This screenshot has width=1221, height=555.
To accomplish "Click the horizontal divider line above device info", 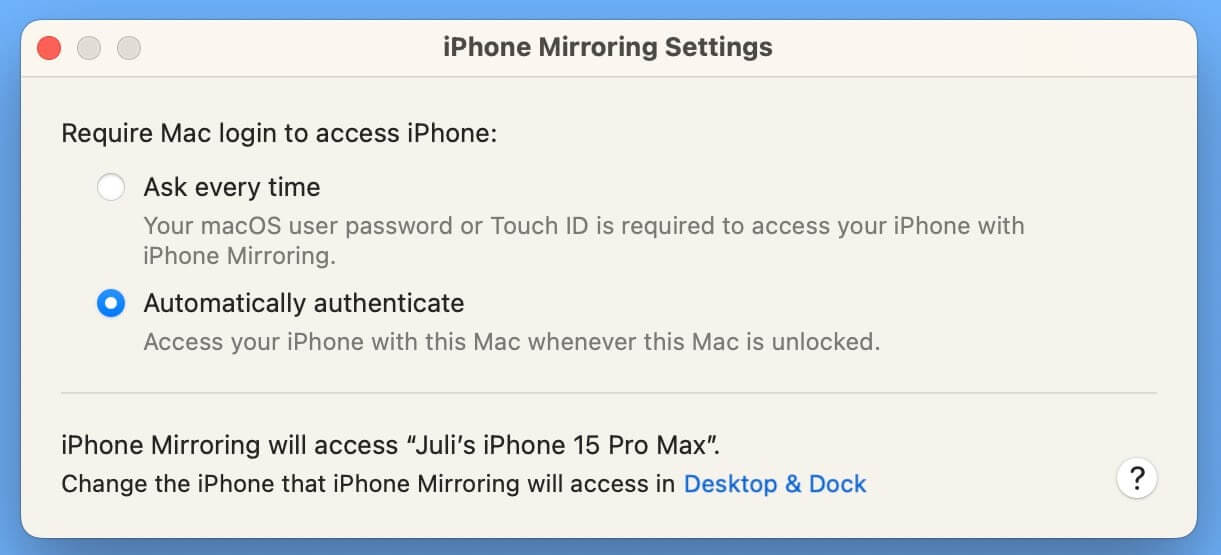I will (x=608, y=394).
